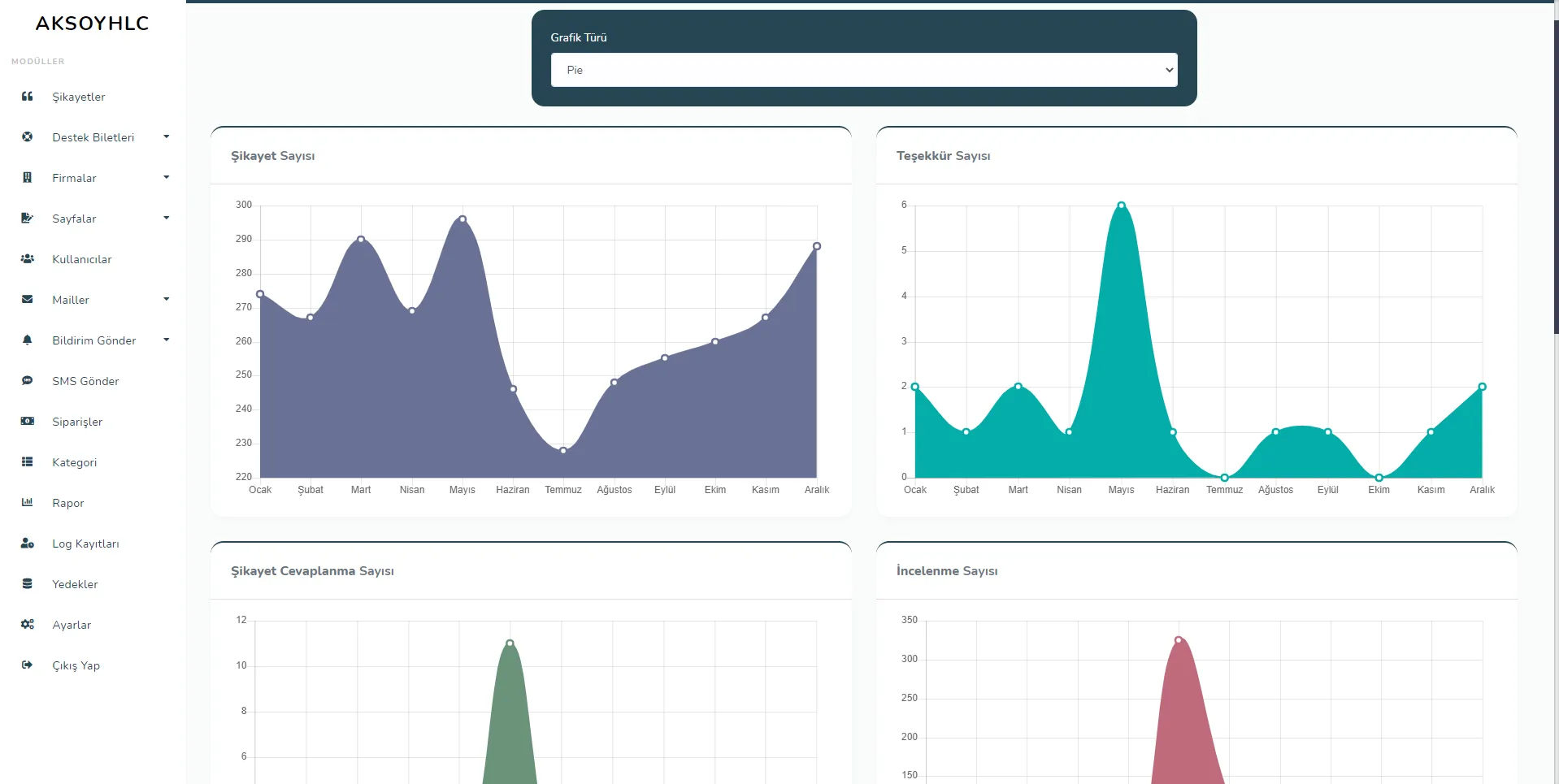1559x784 pixels.
Task: Click the Destek Biletleri lifebuoy icon
Action: pyautogui.click(x=28, y=137)
